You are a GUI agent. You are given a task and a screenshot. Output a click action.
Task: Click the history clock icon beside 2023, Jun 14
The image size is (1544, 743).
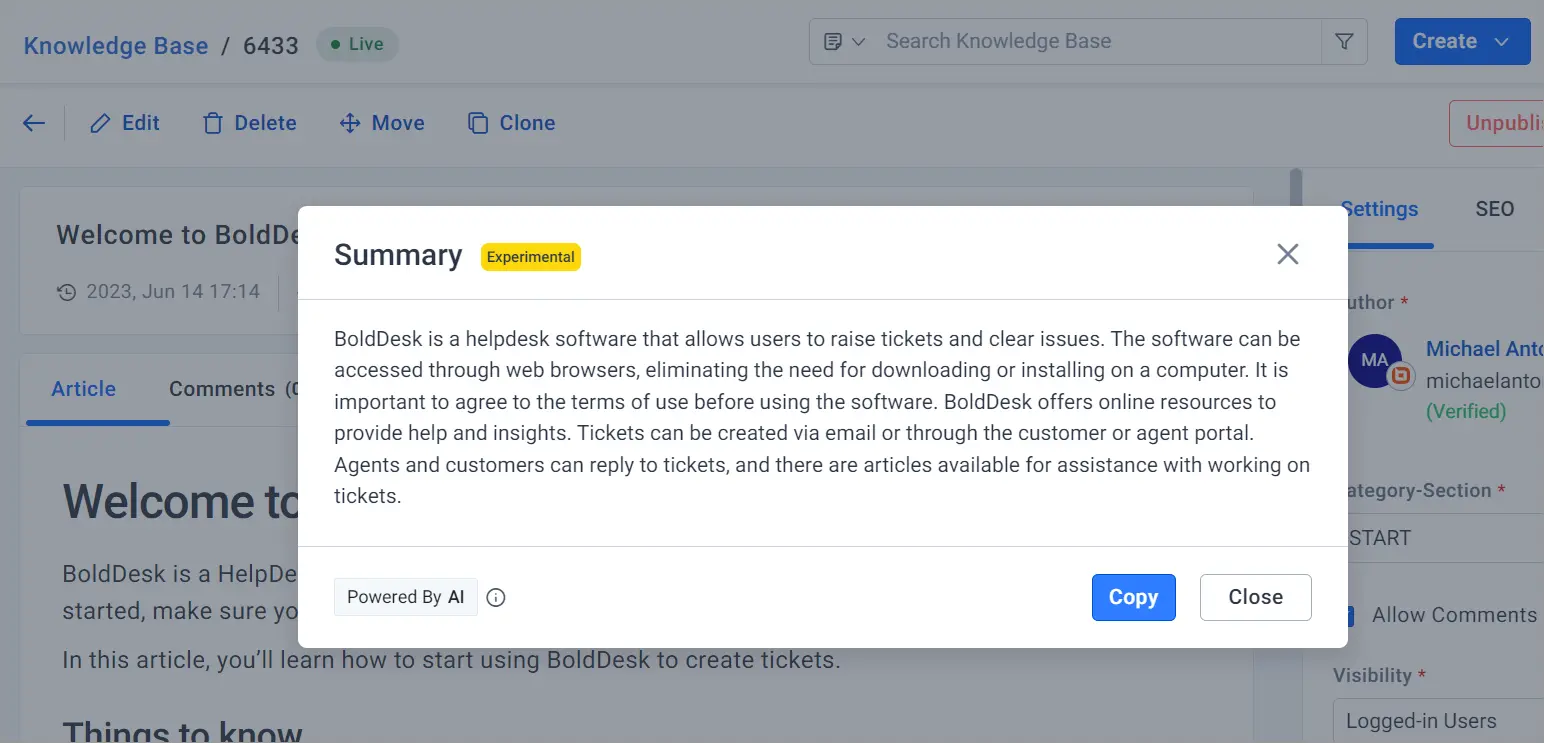67,292
